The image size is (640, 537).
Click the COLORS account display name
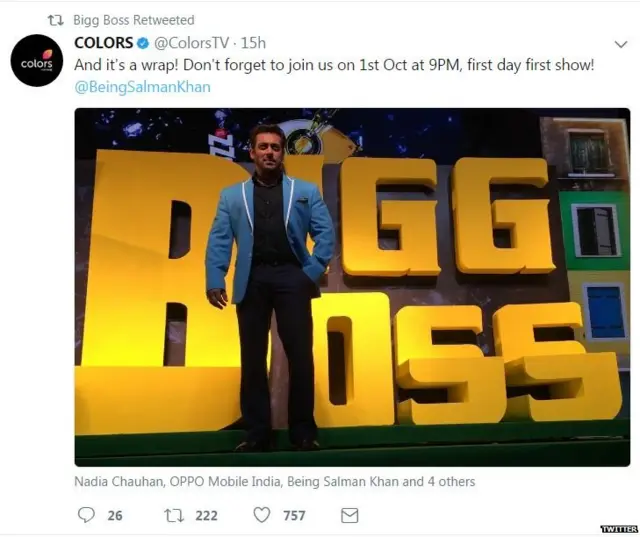pos(103,43)
